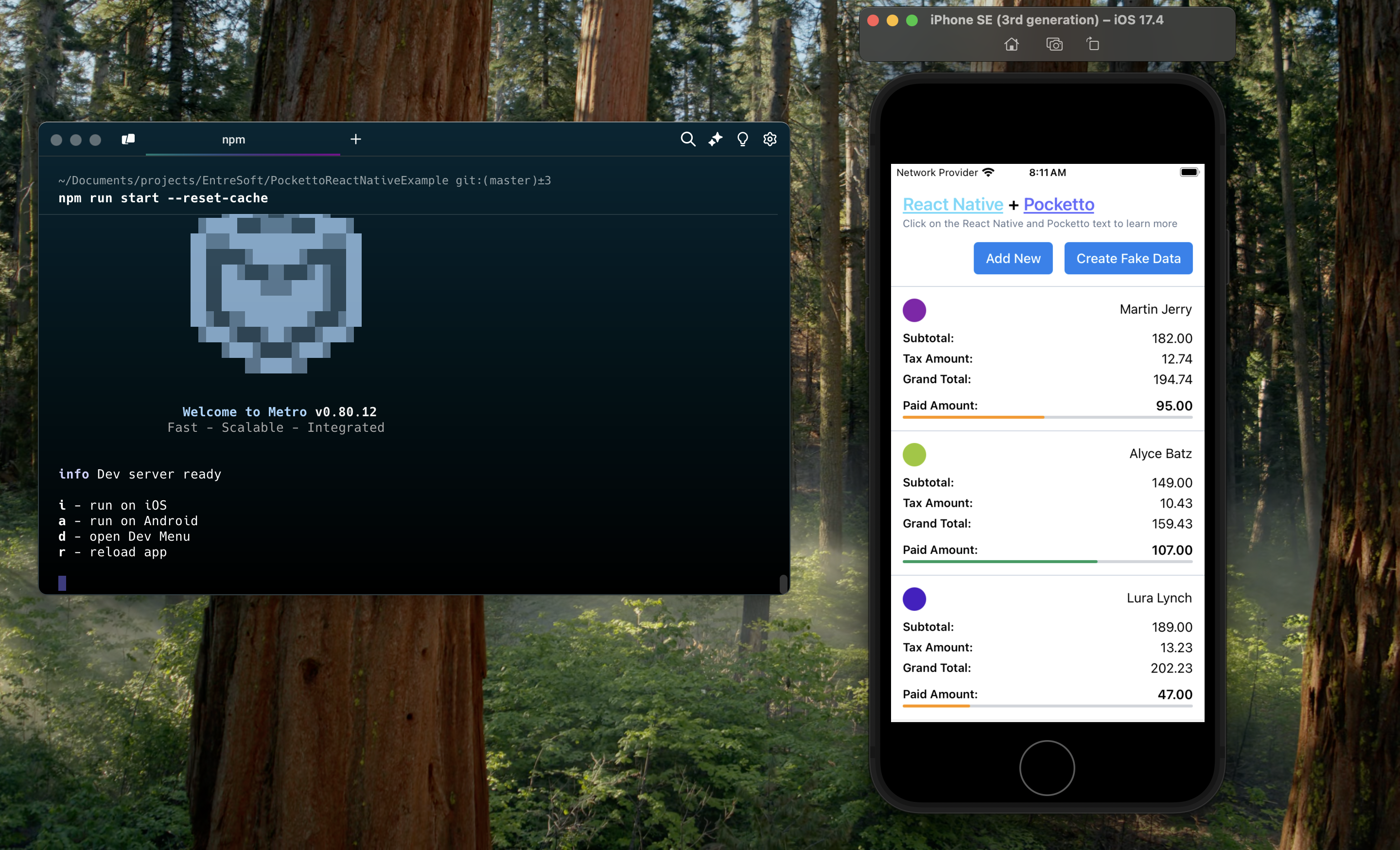Click the terminal scrollbar at bottom right
1400x850 pixels.
coord(783,583)
